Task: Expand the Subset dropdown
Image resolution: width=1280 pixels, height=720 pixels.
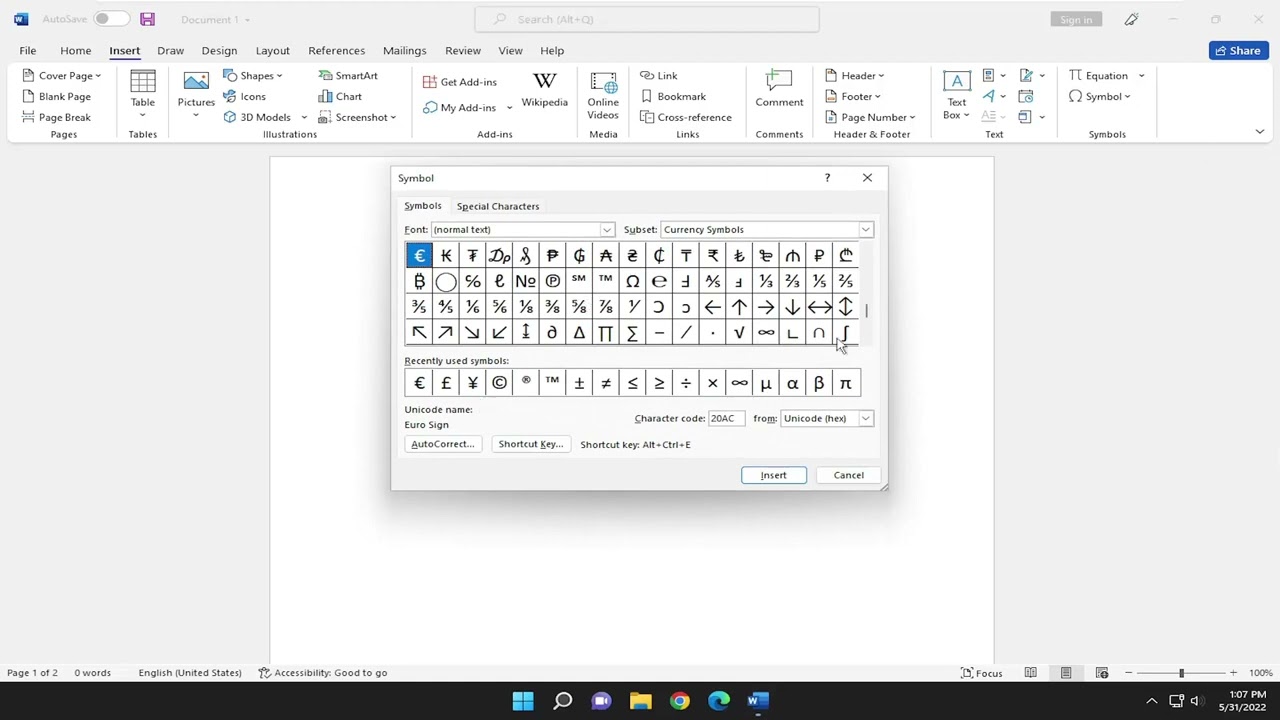Action: click(865, 230)
